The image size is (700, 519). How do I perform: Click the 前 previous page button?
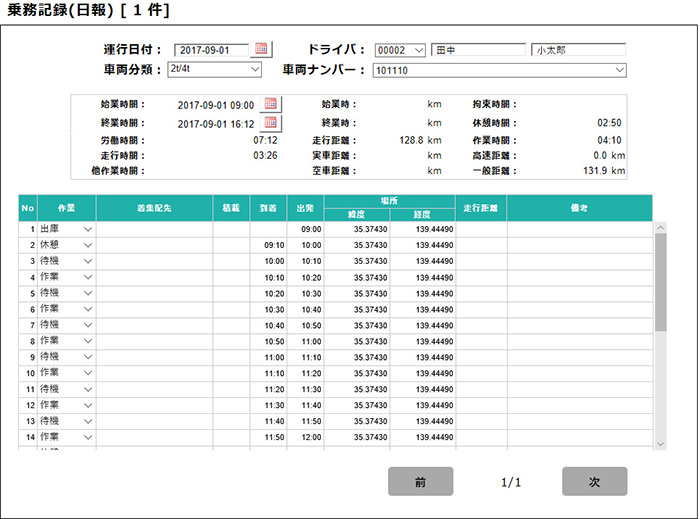(420, 482)
